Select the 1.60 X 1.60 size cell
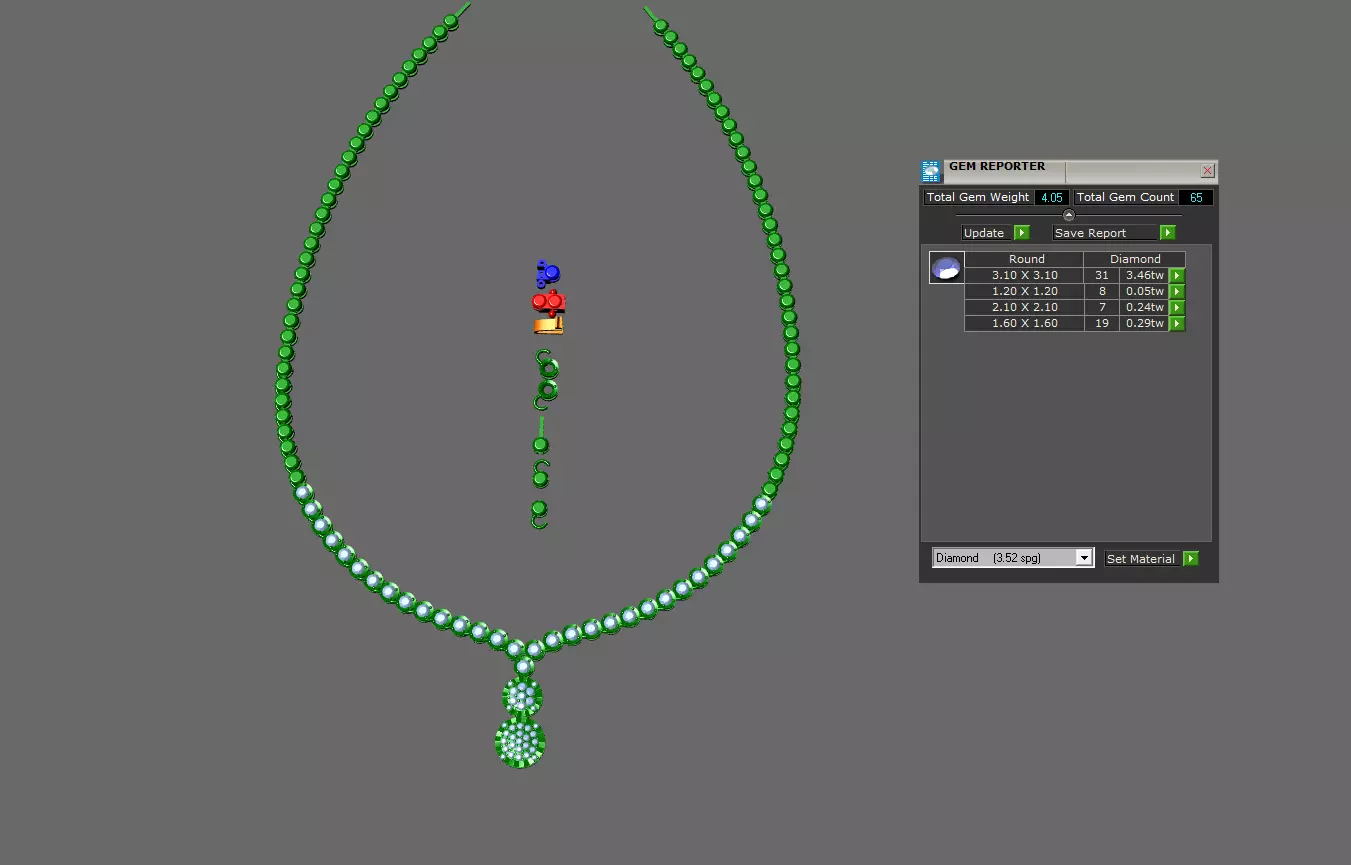This screenshot has width=1351, height=865. click(1024, 323)
